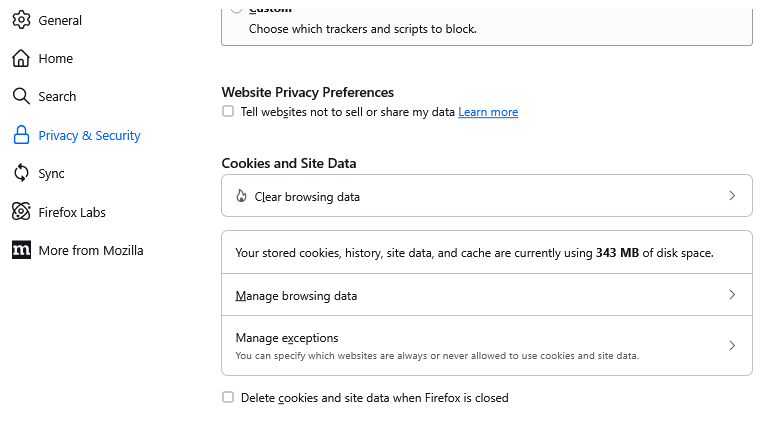Check Delete cookies when Firefox is closed
This screenshot has height=424, width=761.
228,397
